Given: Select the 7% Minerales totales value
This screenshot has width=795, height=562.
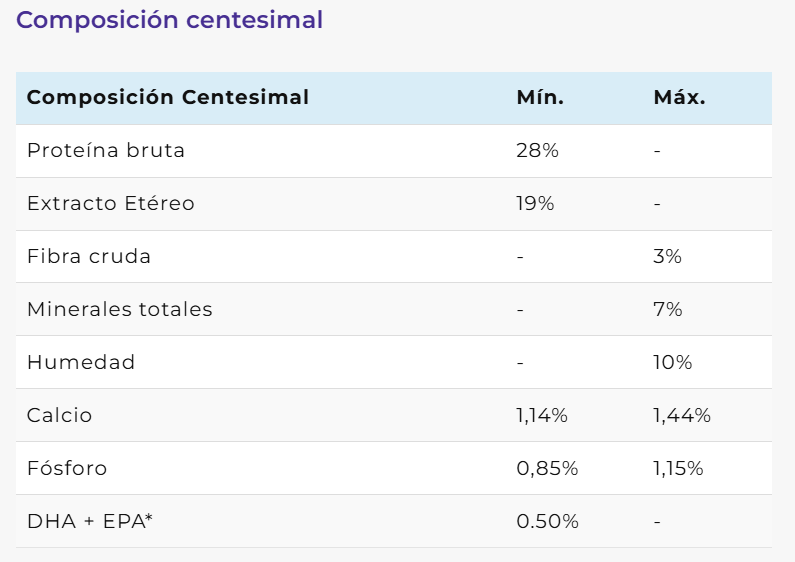Looking at the screenshot, I should coord(667,310).
